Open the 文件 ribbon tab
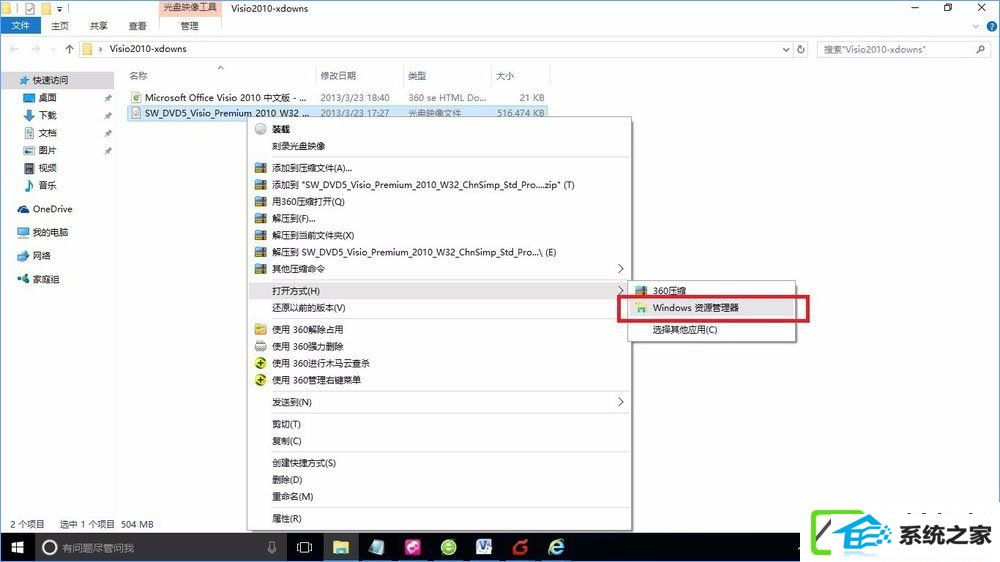 click(20, 26)
